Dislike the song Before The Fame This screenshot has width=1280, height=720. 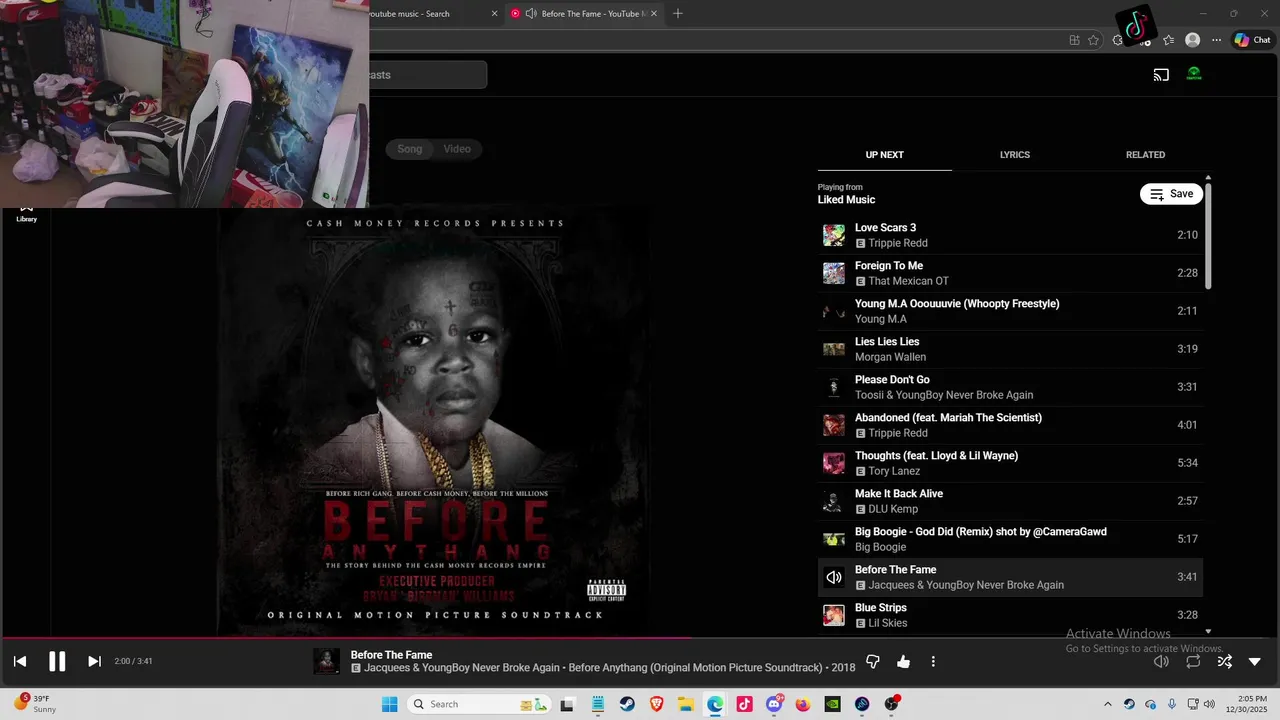[872, 661]
